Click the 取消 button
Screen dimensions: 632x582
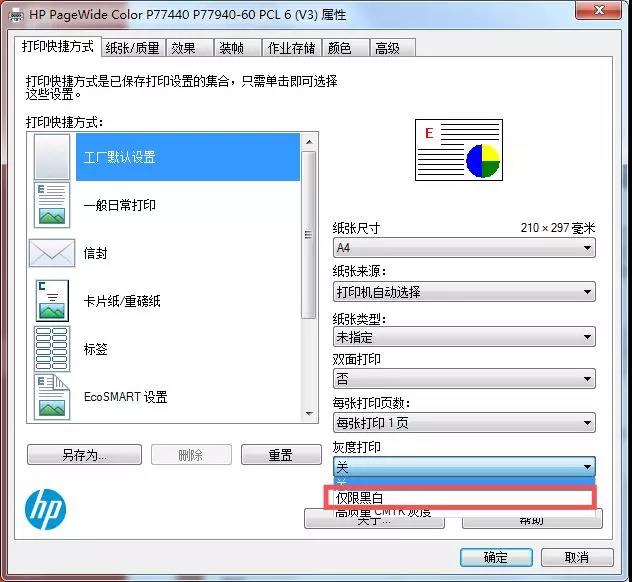click(x=577, y=557)
